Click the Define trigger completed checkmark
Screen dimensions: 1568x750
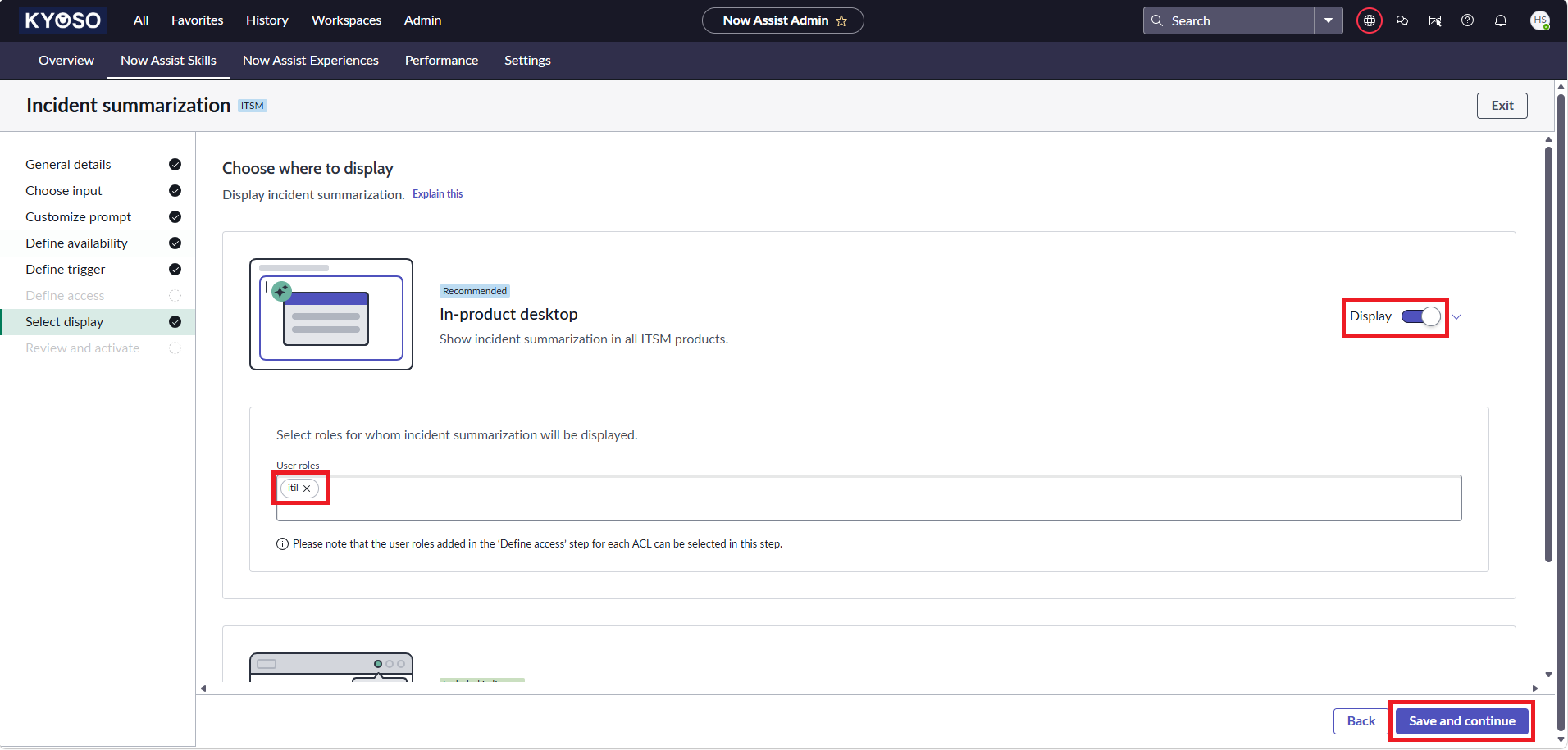point(175,270)
